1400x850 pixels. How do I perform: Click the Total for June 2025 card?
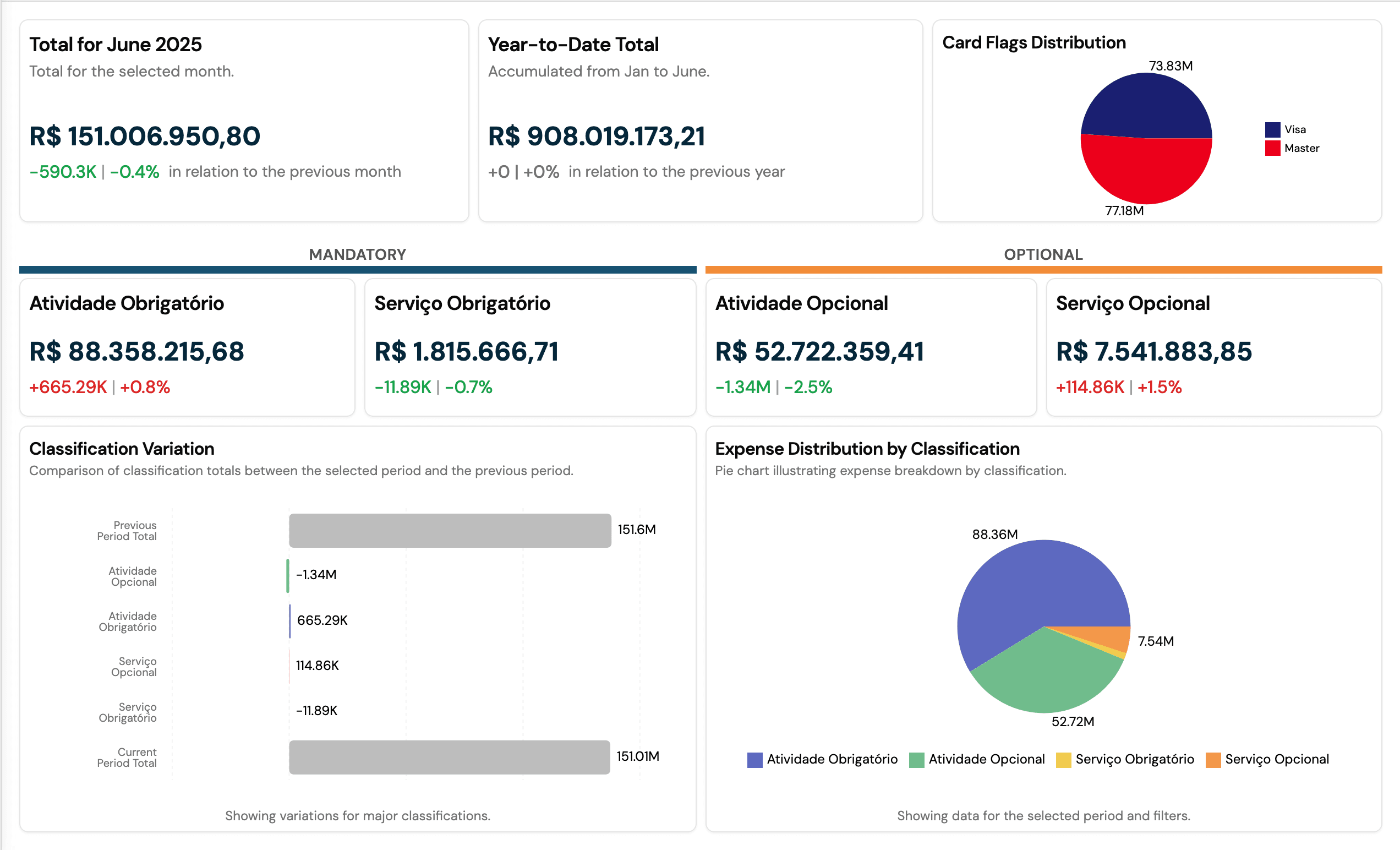tap(243, 121)
